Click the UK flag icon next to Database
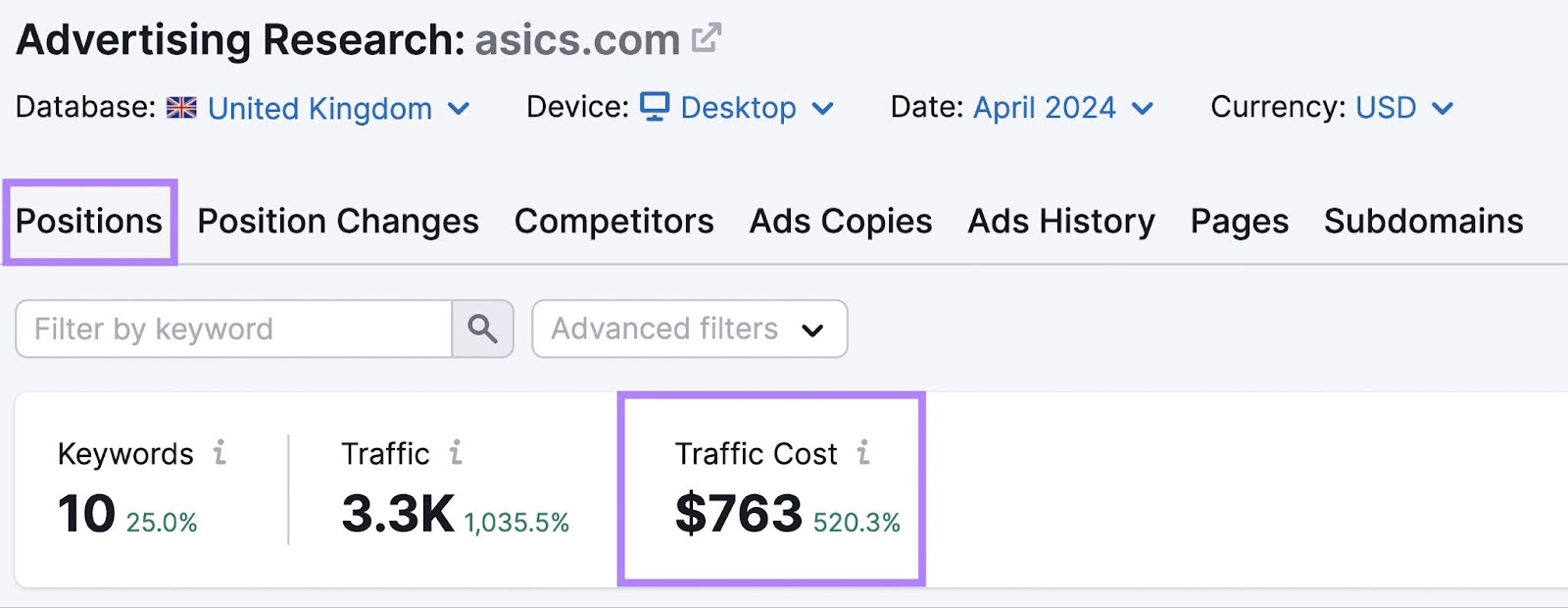This screenshot has height=608, width=1568. point(181,109)
